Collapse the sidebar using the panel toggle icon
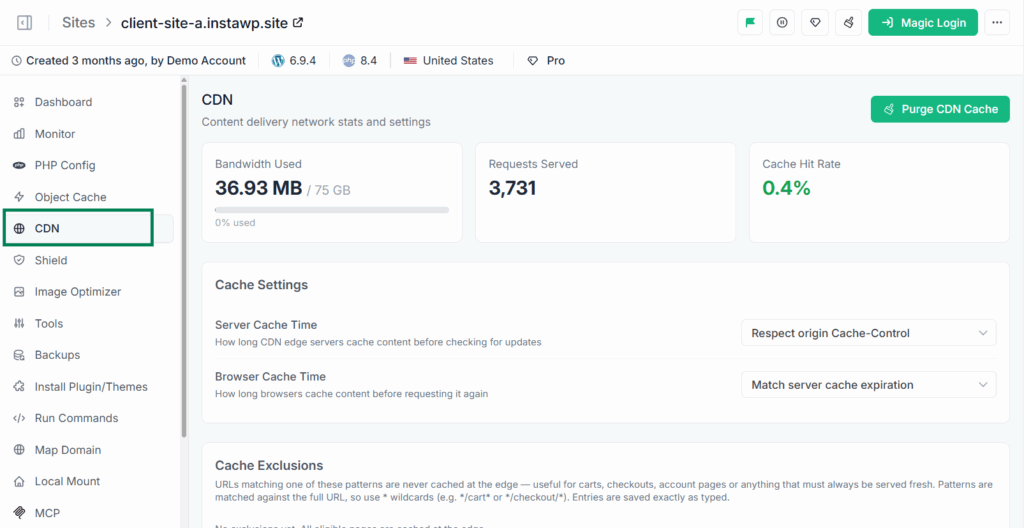 click(x=24, y=23)
